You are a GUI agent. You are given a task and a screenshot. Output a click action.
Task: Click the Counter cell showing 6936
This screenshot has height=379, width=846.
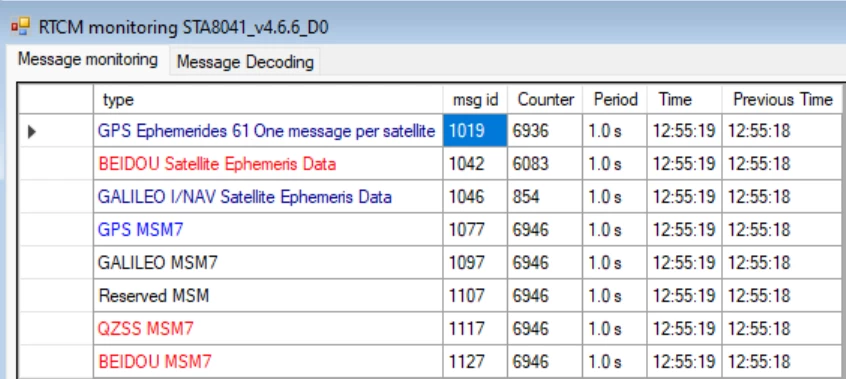tap(545, 131)
